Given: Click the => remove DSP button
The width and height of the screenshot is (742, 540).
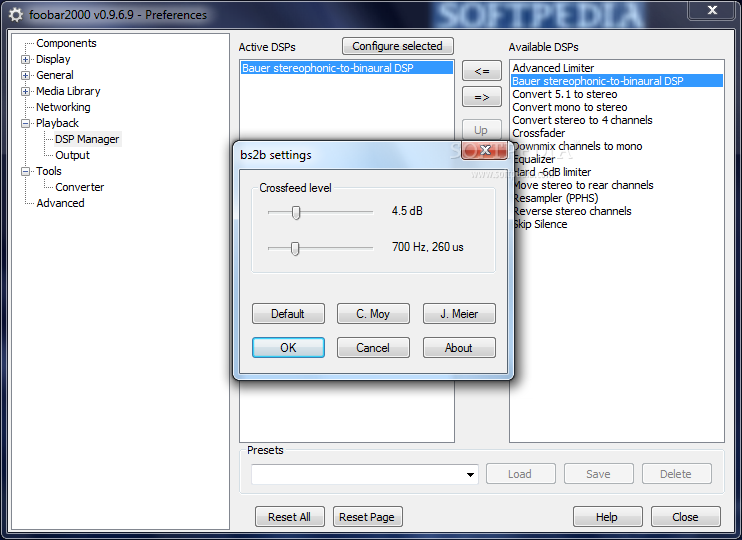Looking at the screenshot, I should (482, 97).
